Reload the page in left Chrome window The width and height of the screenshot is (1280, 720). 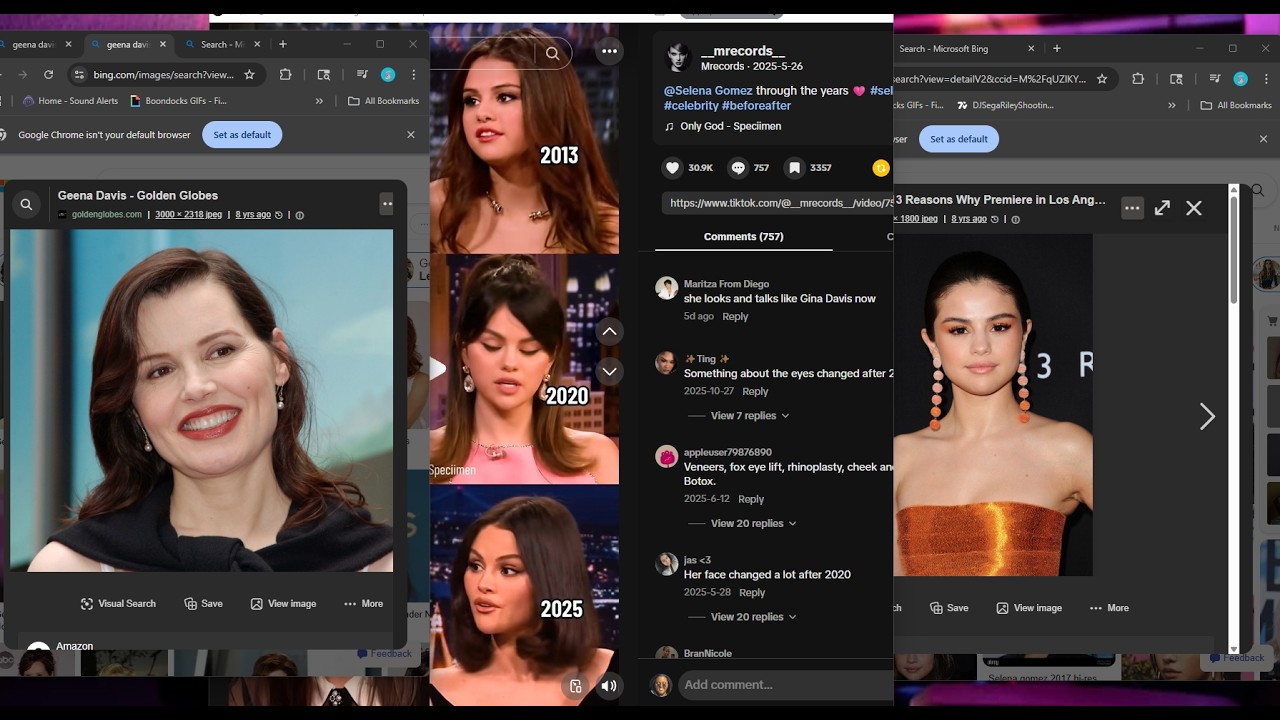pyautogui.click(x=48, y=74)
